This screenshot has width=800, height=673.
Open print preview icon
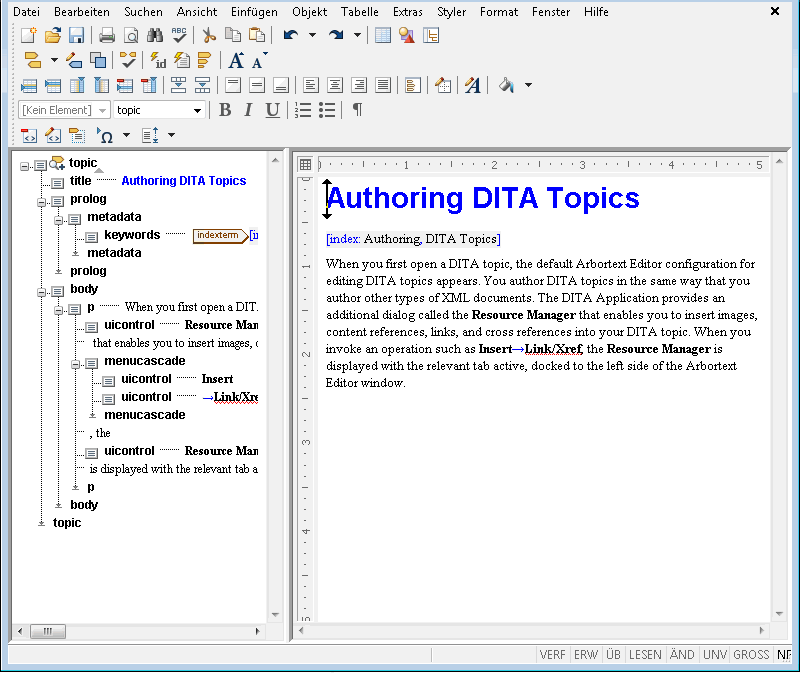tap(131, 35)
